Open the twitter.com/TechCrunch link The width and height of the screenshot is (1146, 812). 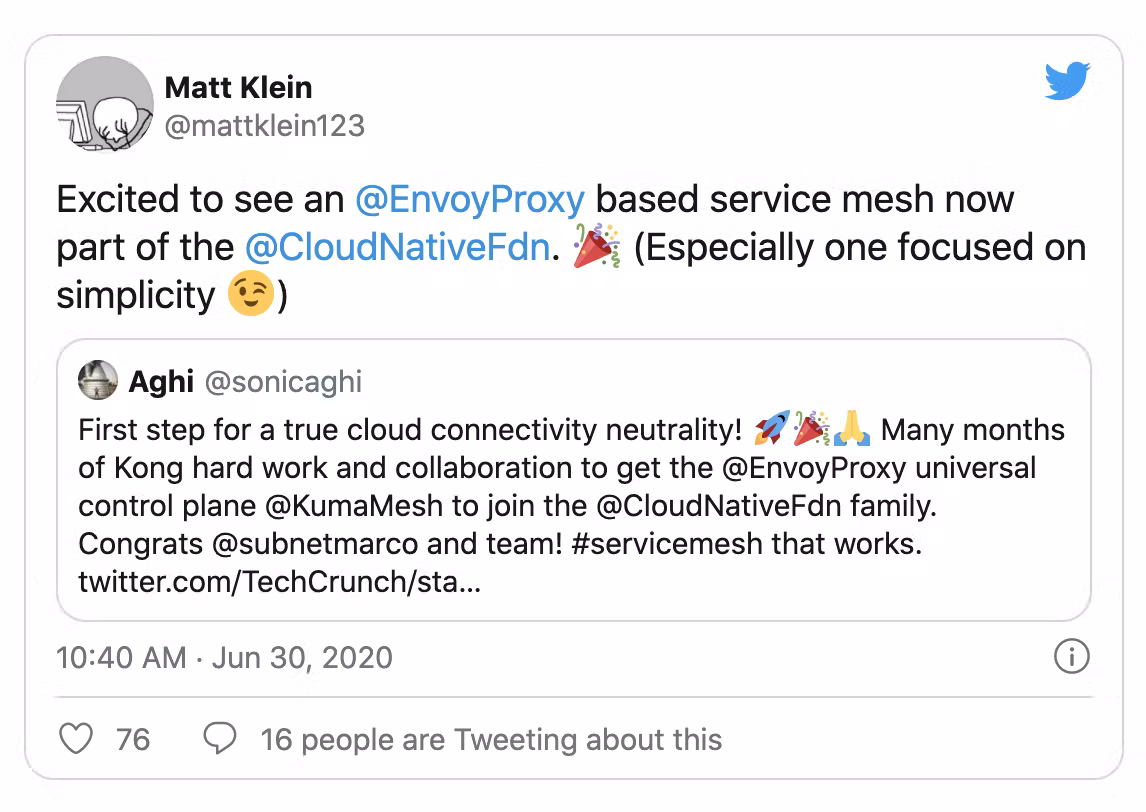point(279,581)
